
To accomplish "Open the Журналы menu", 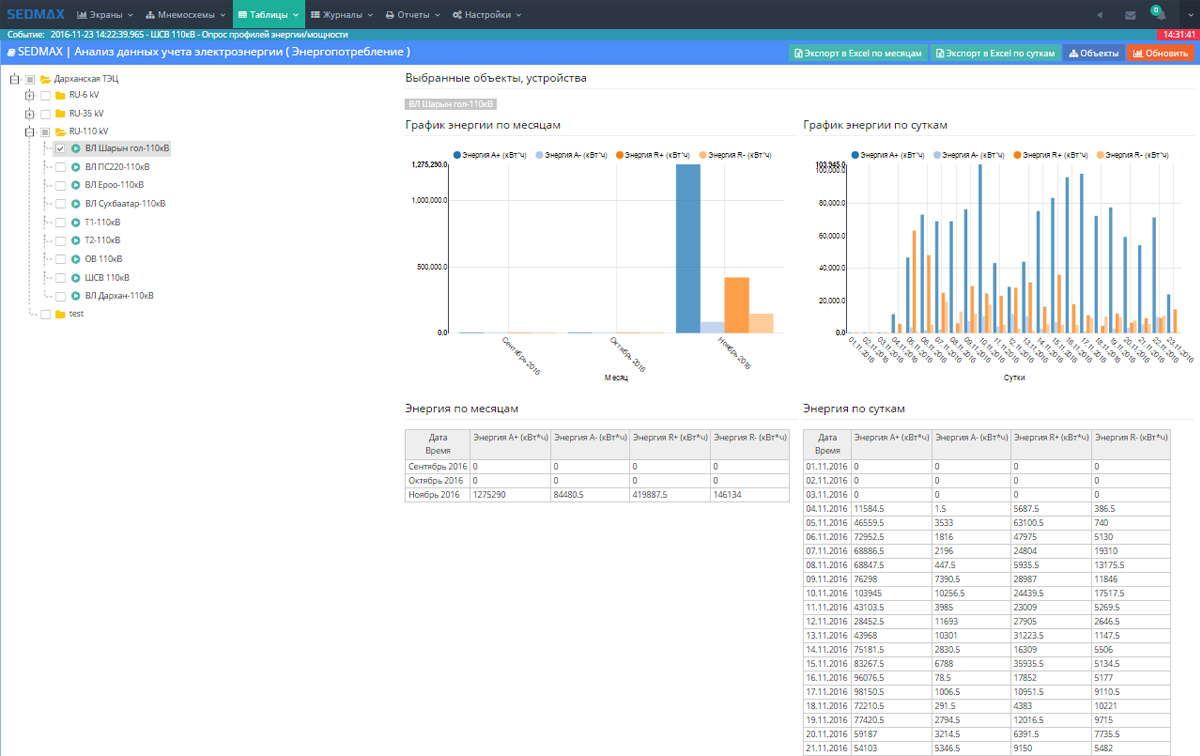I will coord(341,15).
